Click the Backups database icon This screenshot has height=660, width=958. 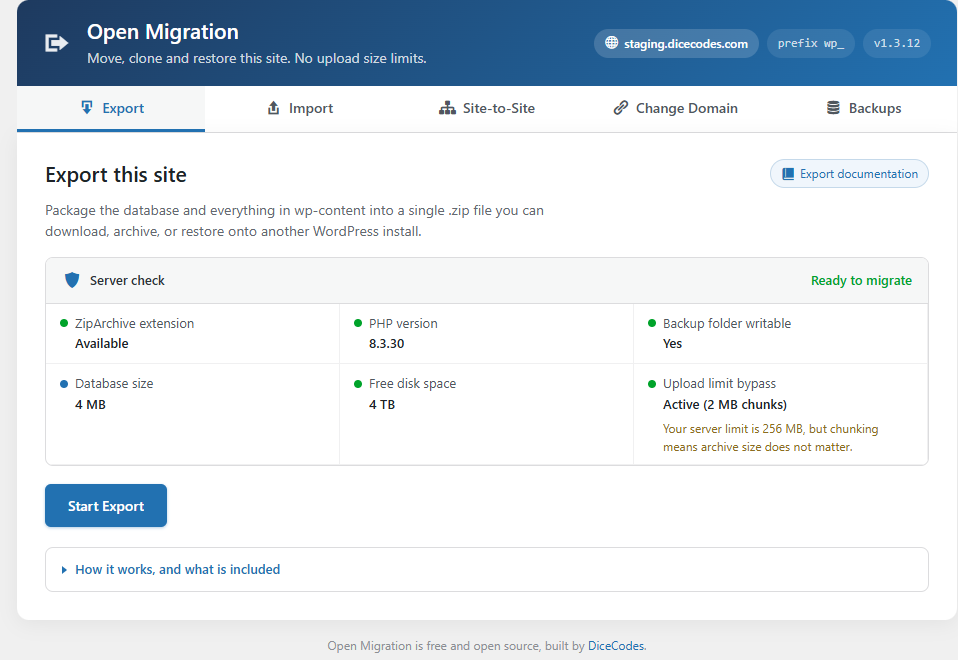click(x=833, y=108)
